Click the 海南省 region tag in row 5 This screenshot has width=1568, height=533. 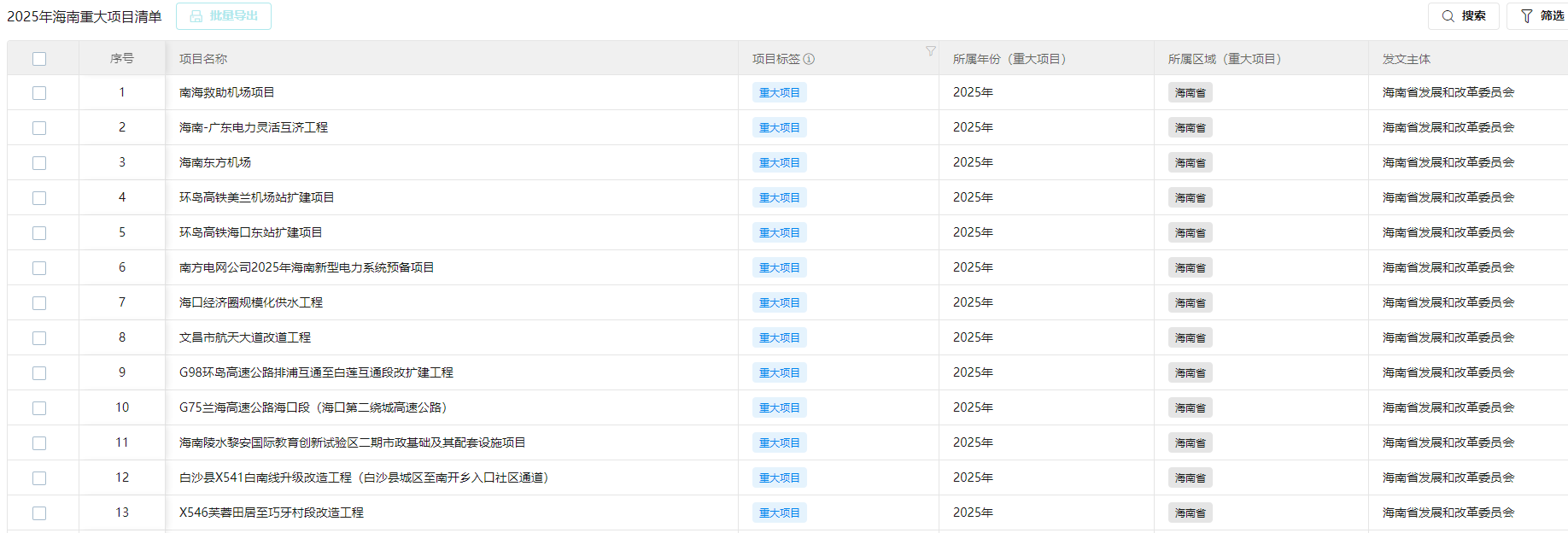click(1190, 233)
